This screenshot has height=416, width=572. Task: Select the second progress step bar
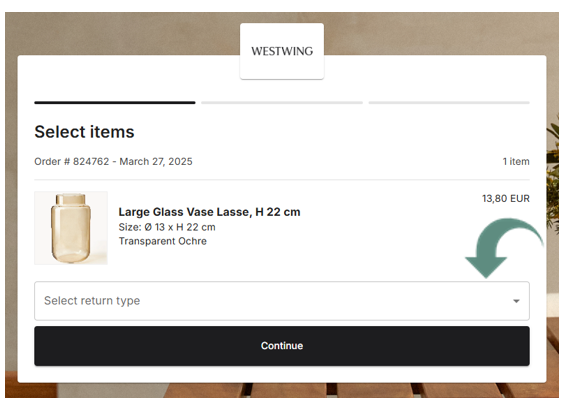[x=282, y=103]
